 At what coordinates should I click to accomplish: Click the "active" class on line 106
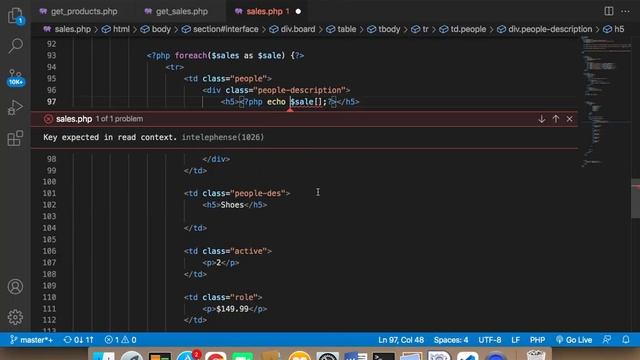pyautogui.click(x=249, y=251)
